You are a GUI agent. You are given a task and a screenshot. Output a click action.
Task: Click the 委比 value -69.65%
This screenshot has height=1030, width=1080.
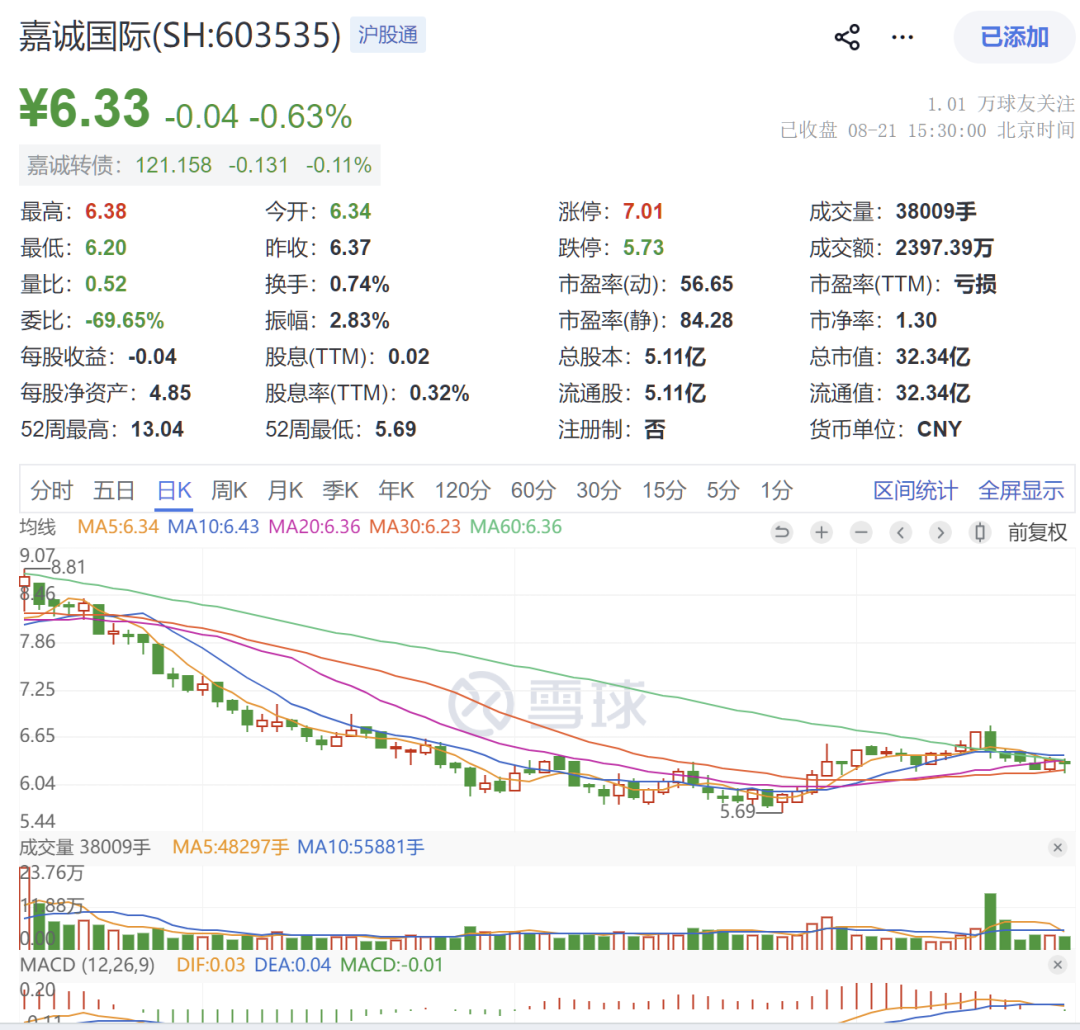click(x=125, y=320)
